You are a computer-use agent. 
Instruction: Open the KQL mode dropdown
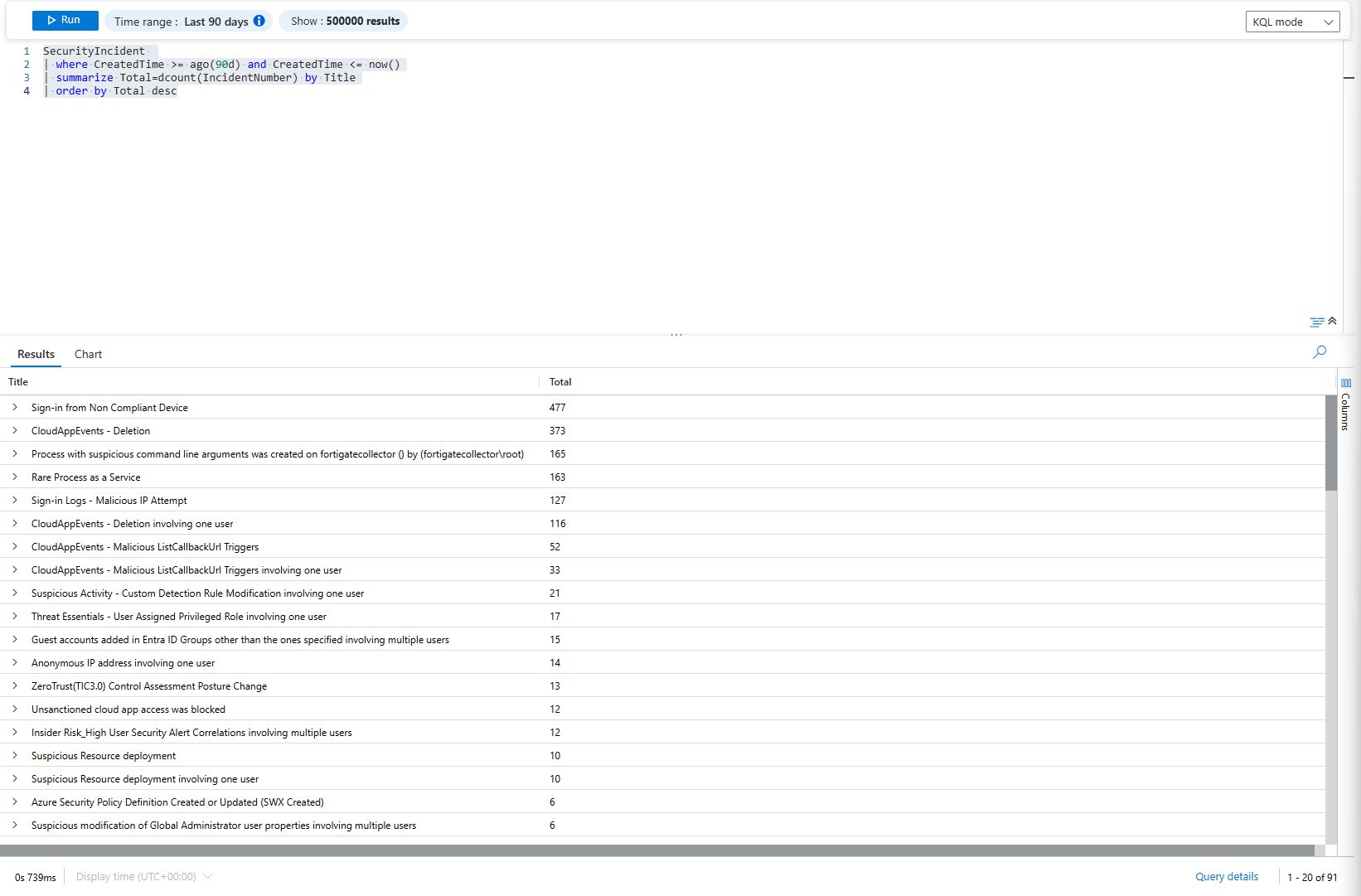click(1292, 22)
